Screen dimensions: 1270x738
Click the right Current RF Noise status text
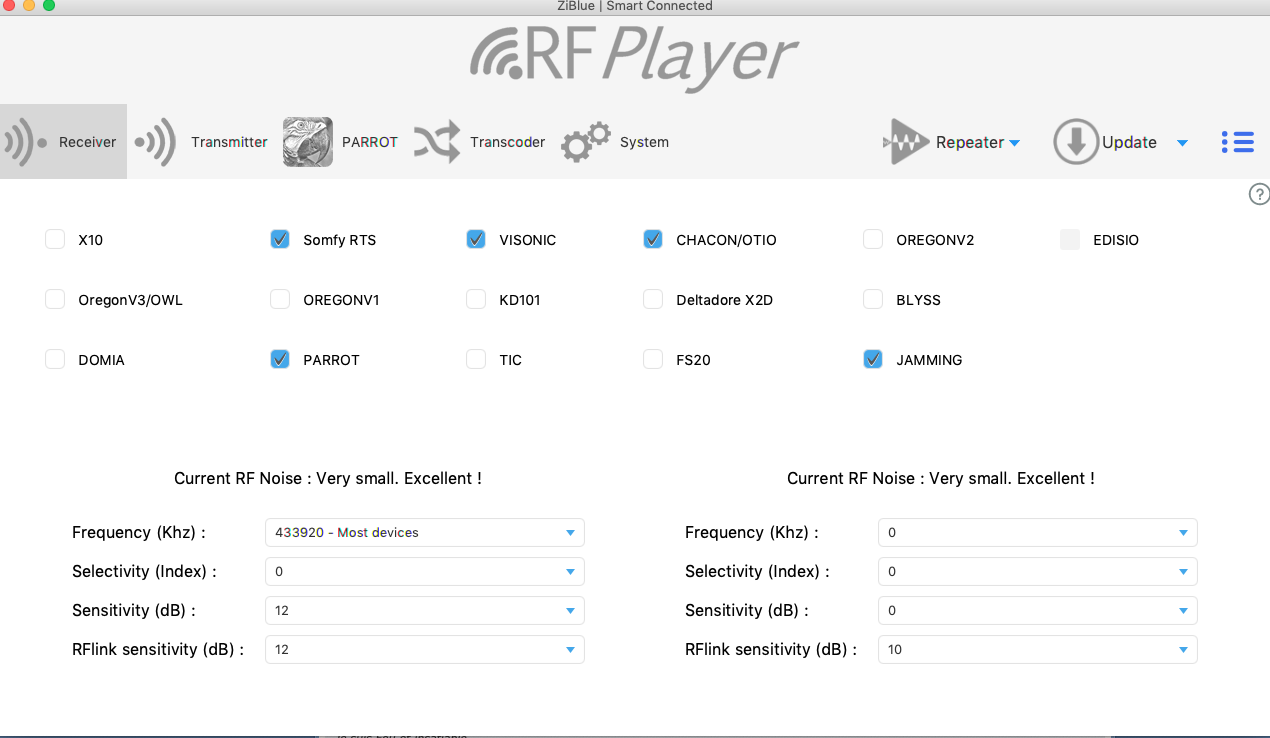tap(941, 478)
